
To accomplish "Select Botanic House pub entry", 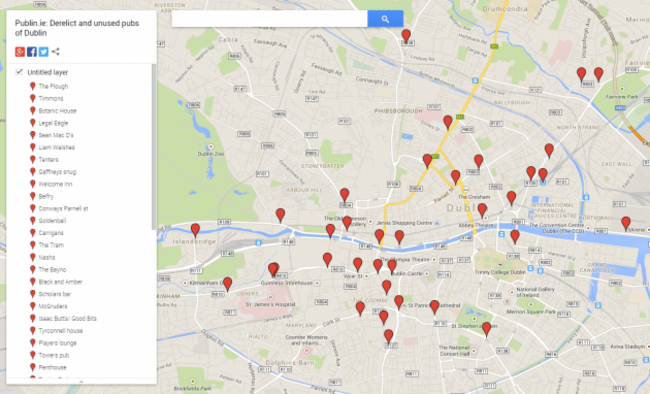I will (57, 111).
